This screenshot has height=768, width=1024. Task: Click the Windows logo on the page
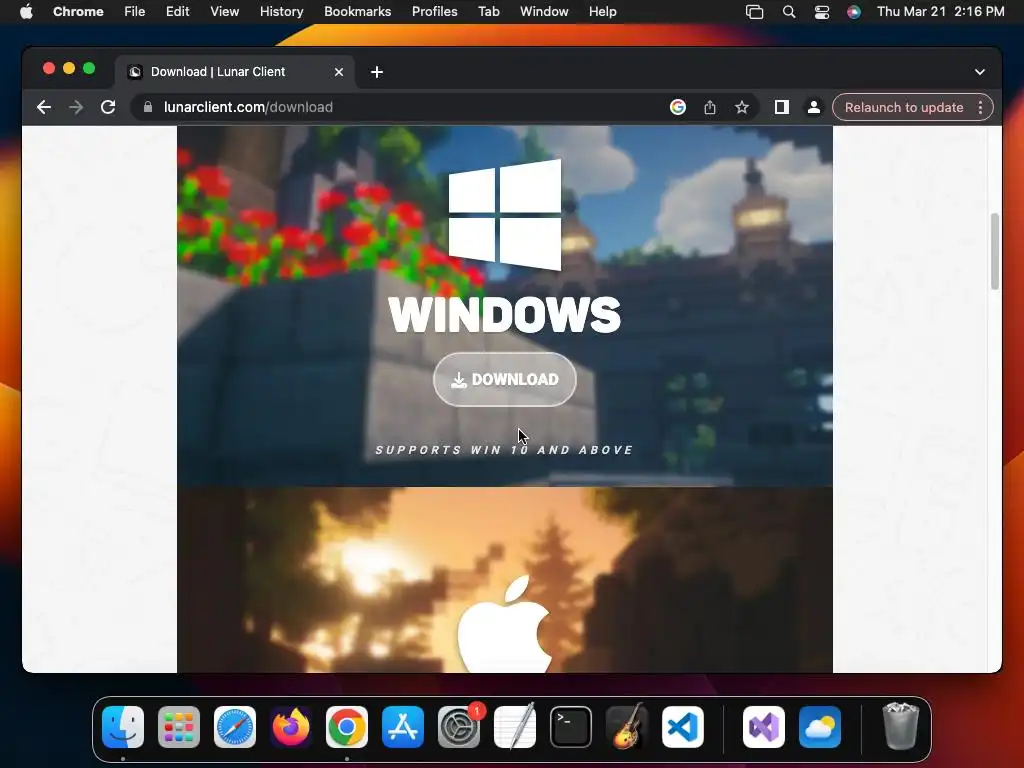pyautogui.click(x=505, y=215)
